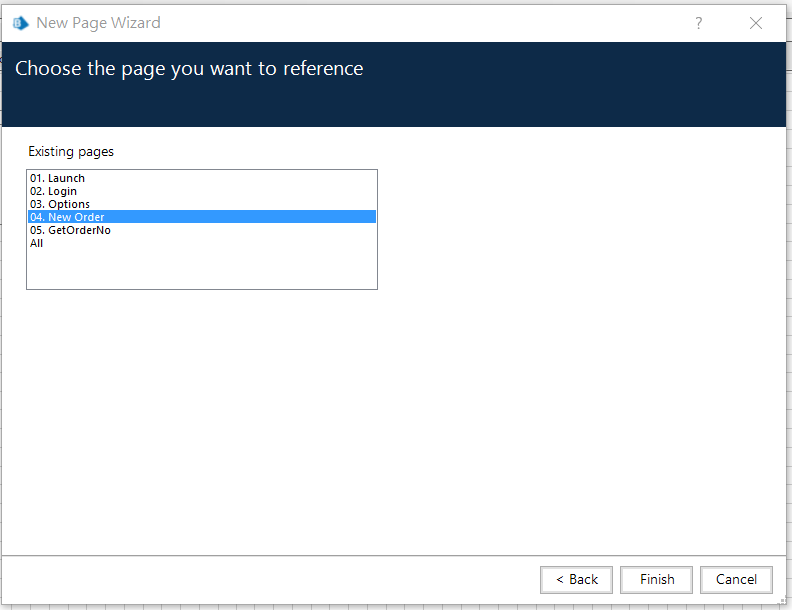
Task: Click the blank white area below the list
Action: (394, 419)
